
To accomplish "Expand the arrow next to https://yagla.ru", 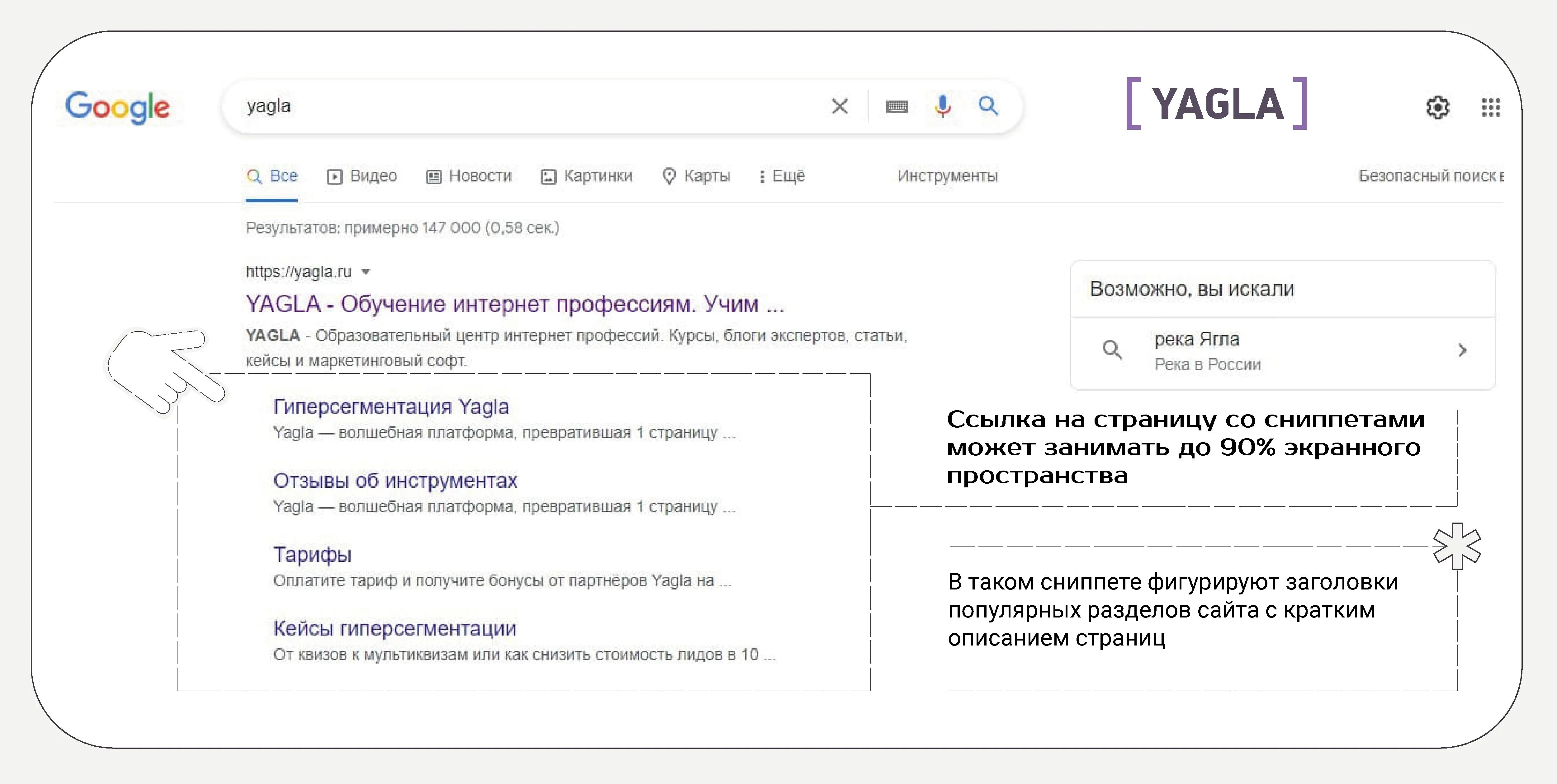I will click(366, 272).
